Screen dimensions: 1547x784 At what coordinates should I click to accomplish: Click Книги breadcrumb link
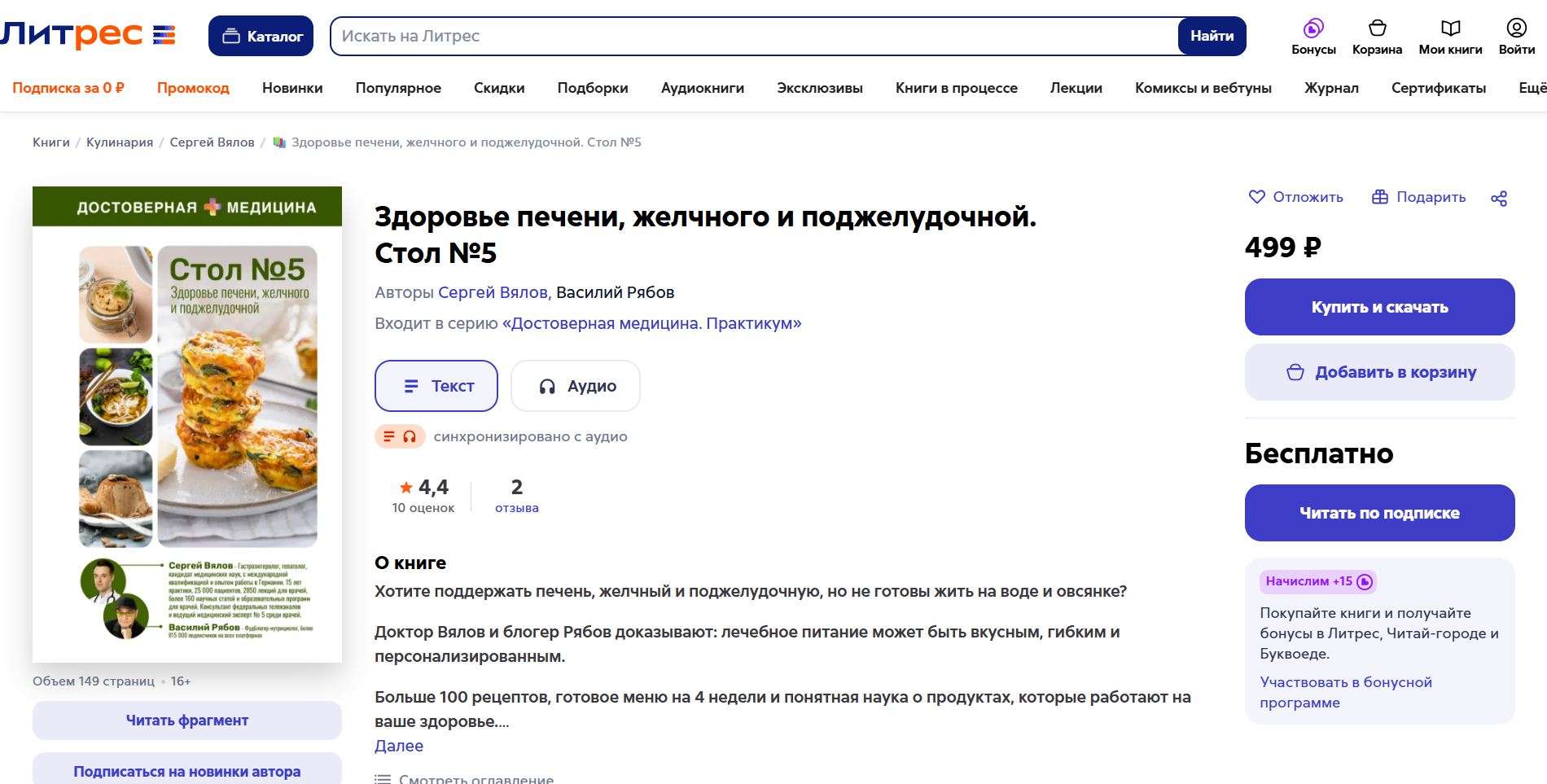[51, 142]
